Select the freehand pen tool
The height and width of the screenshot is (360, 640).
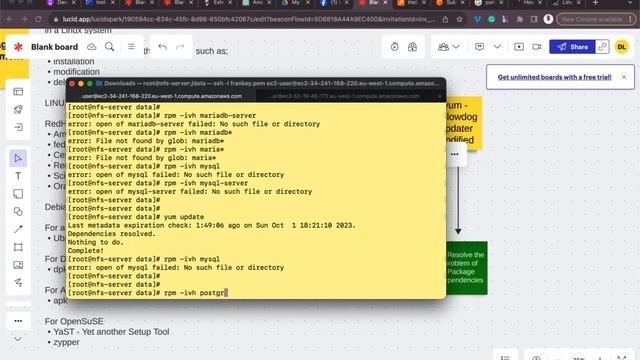18,282
